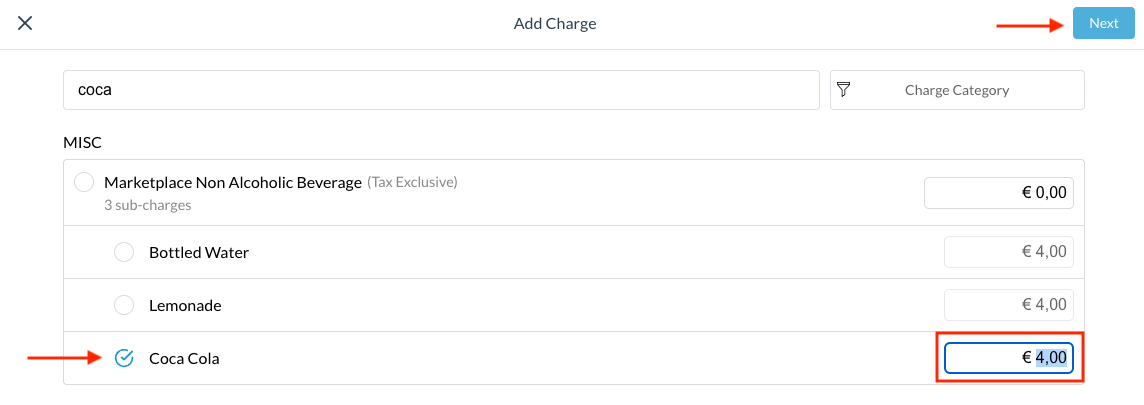Click the Bottled Water label text

(x=198, y=252)
